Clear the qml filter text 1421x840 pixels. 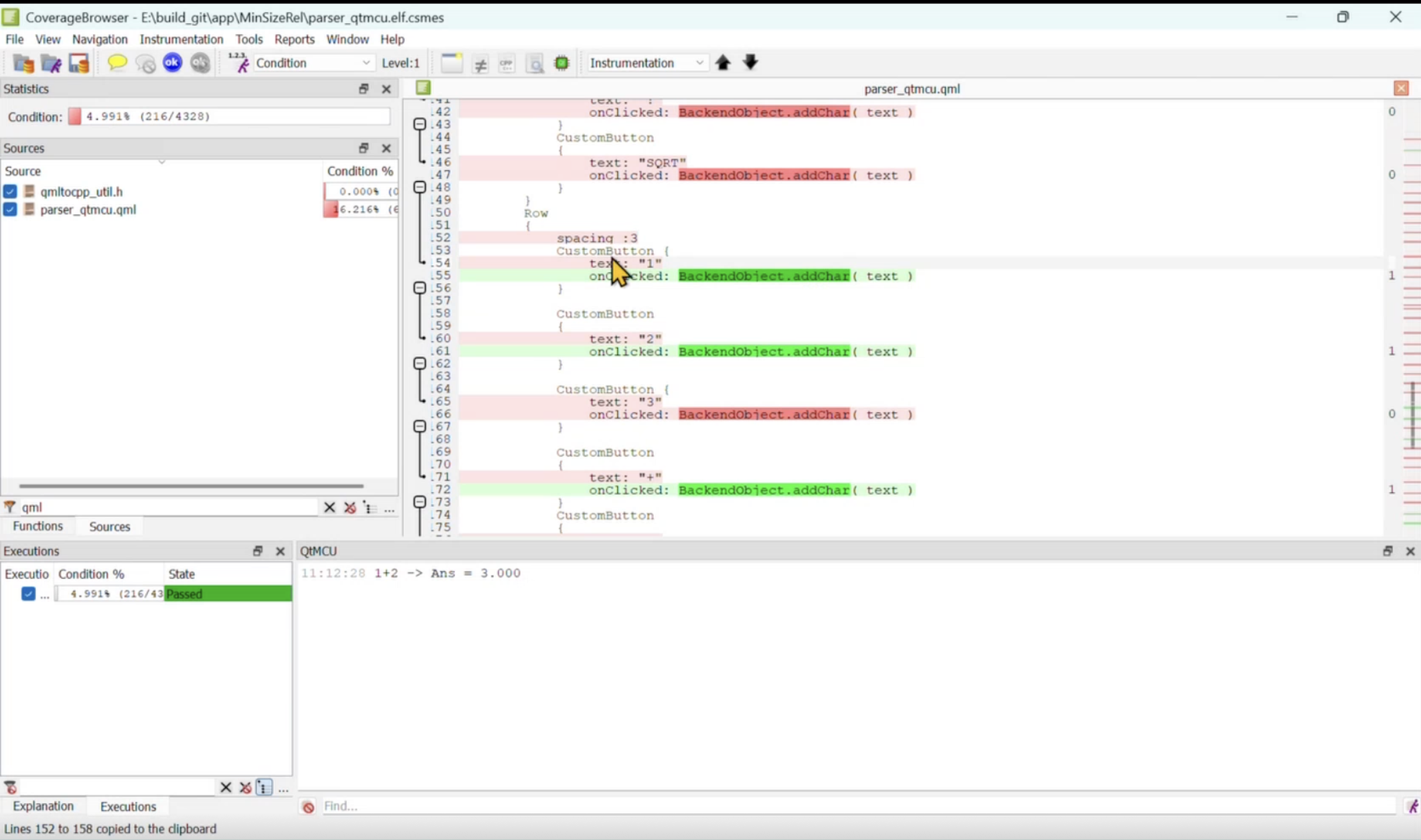[329, 507]
